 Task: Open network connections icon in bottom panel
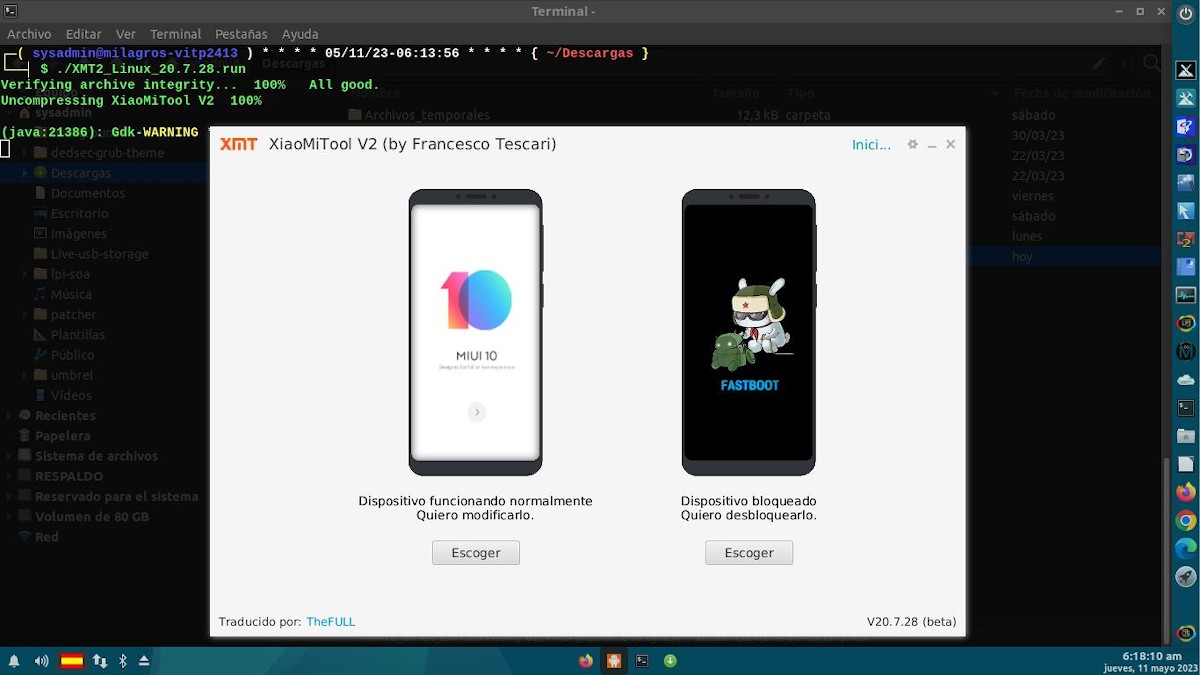pyautogui.click(x=100, y=661)
